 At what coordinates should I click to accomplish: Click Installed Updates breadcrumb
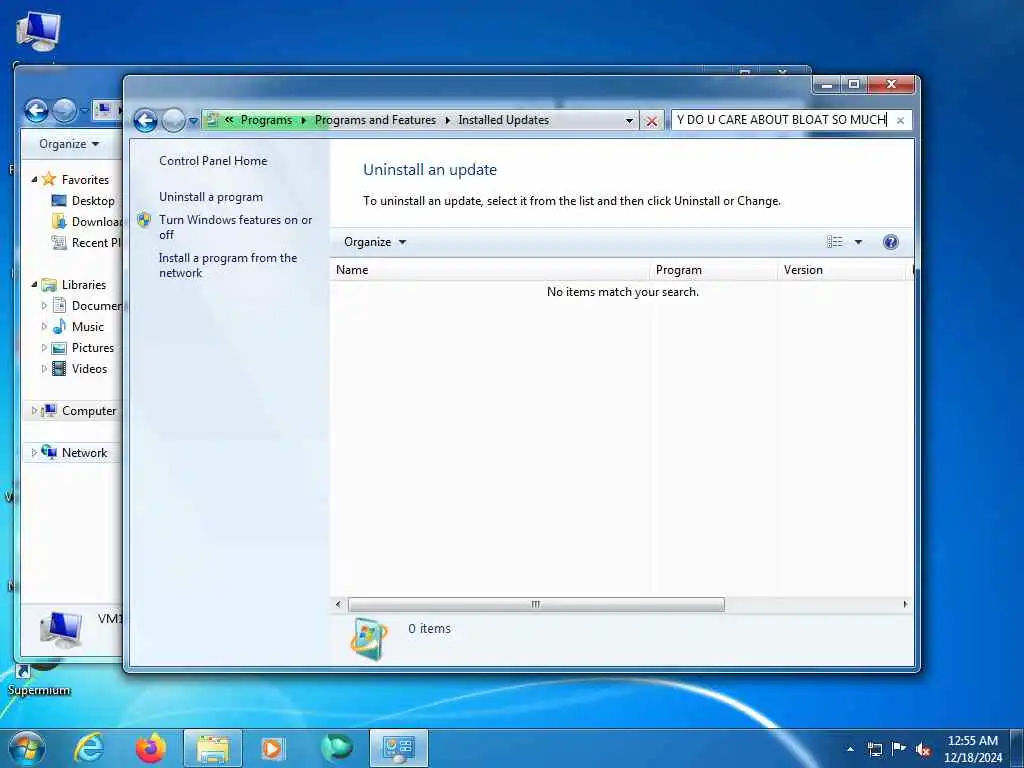(504, 120)
